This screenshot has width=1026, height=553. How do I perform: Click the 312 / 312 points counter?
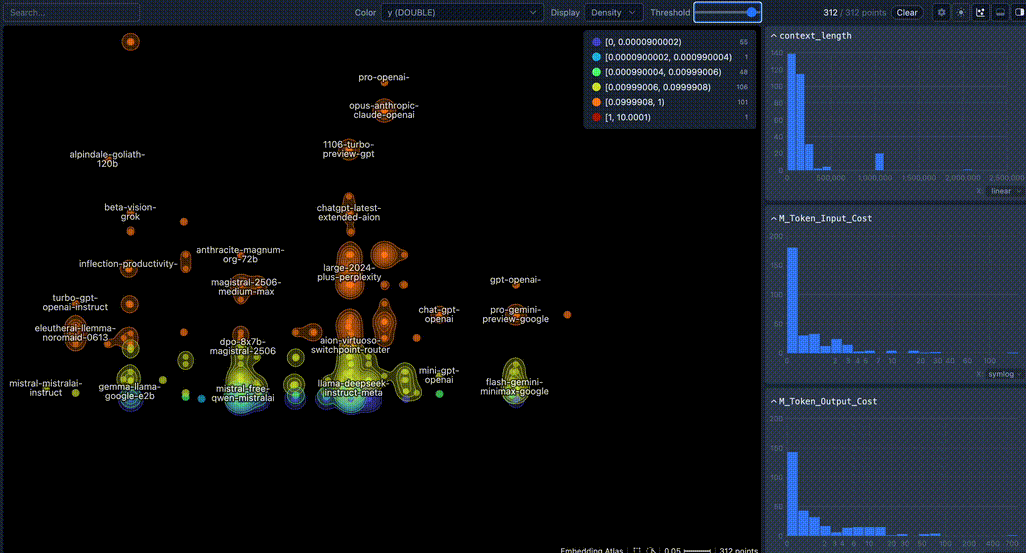(855, 12)
